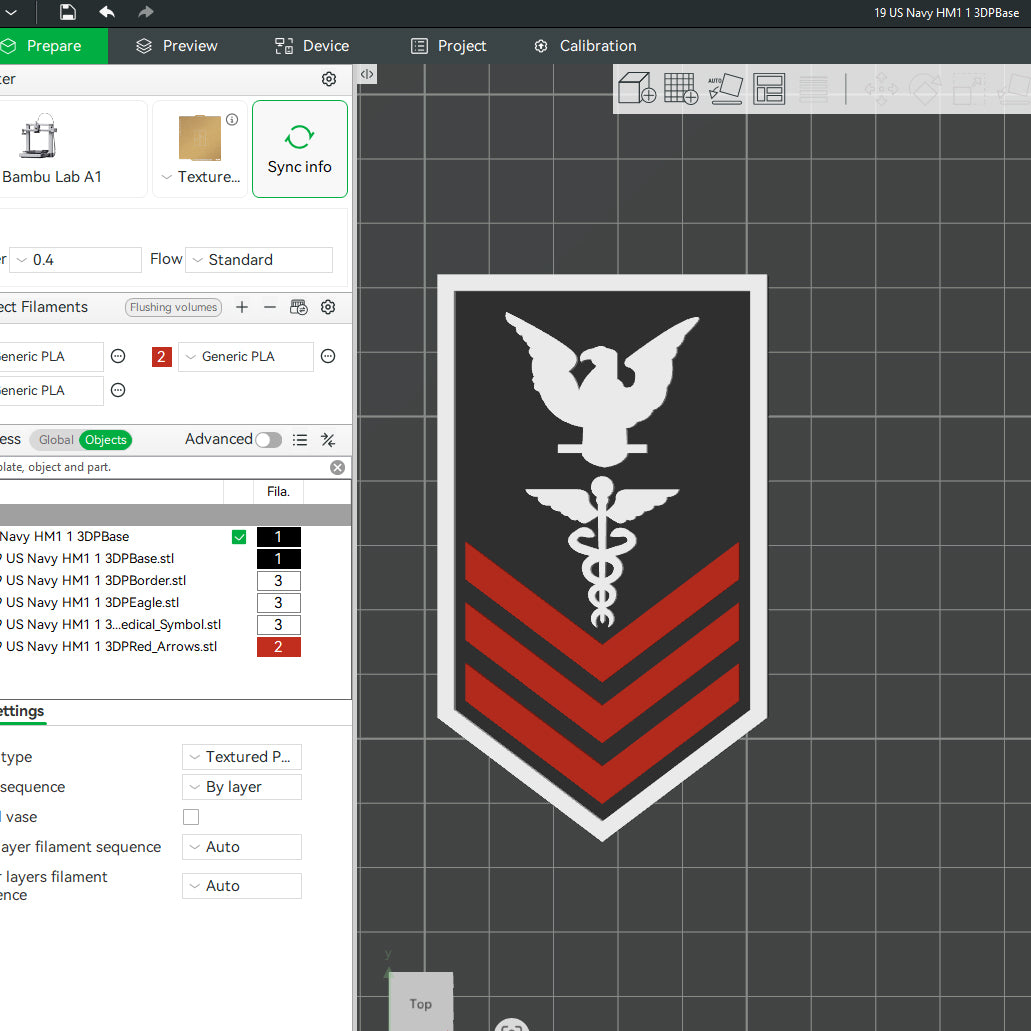Add a new filament with plus icon

242,307
